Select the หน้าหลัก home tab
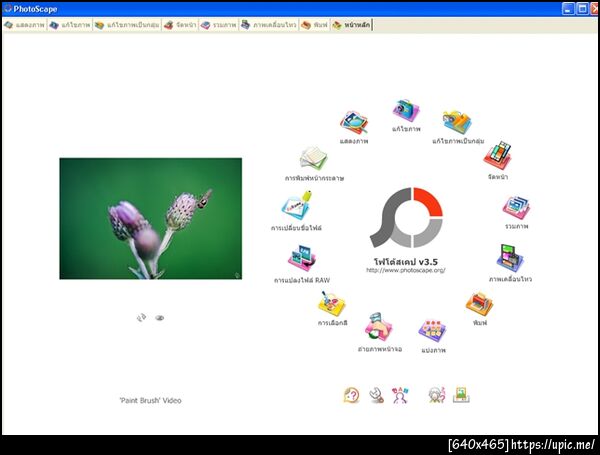600x455 pixels. pos(352,25)
